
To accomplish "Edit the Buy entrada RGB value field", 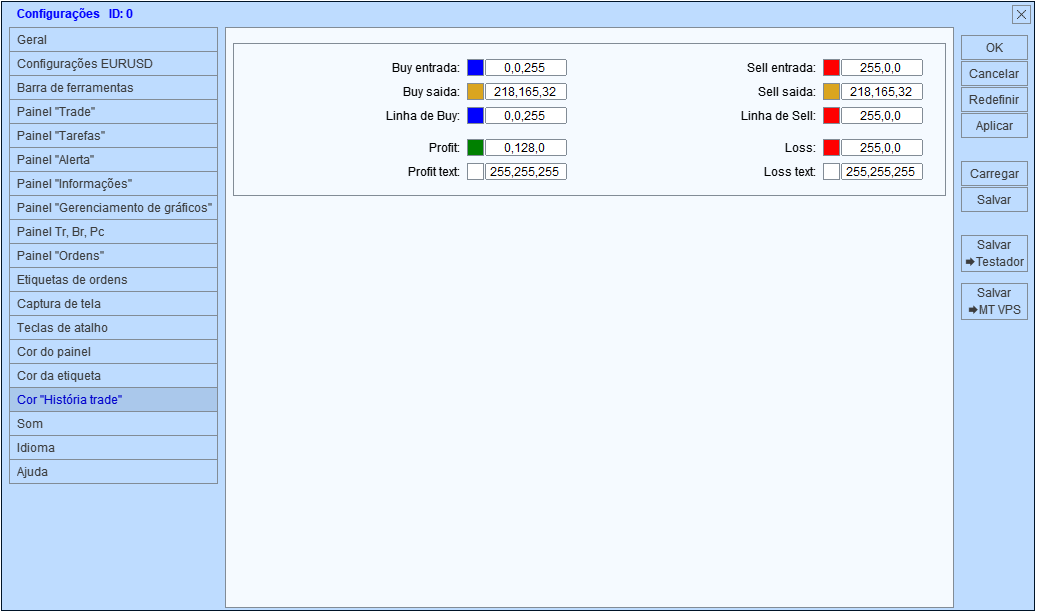I will point(526,67).
